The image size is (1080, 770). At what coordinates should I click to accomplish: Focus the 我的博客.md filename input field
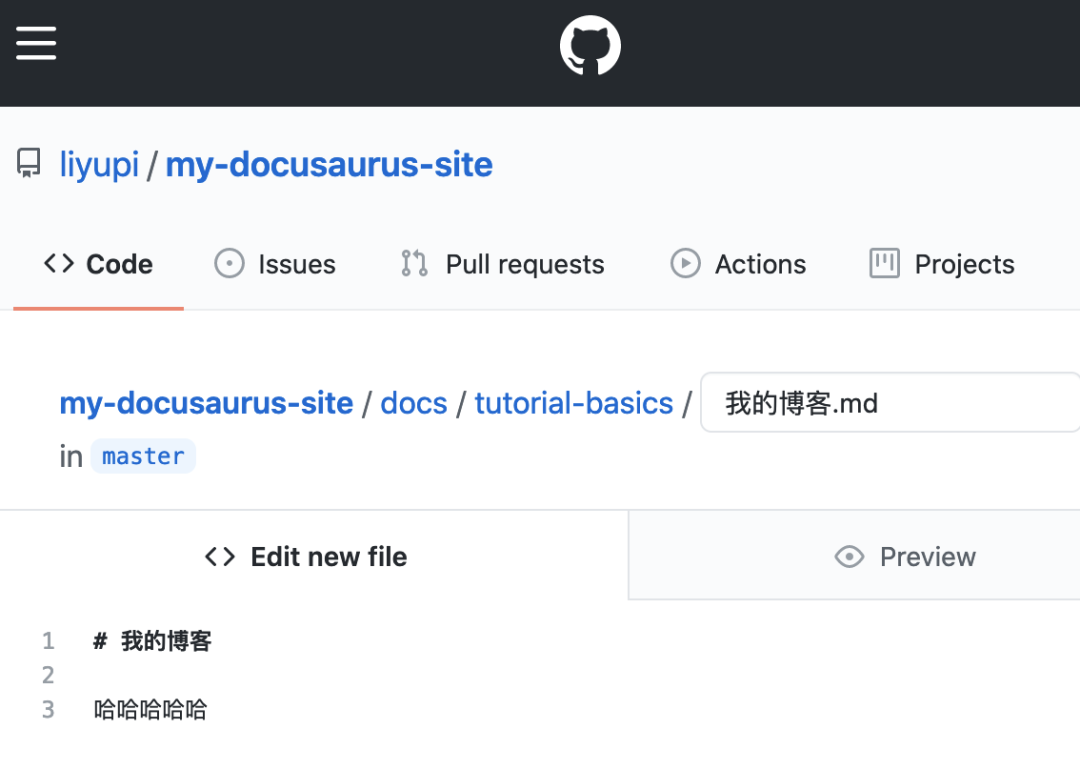pos(890,403)
